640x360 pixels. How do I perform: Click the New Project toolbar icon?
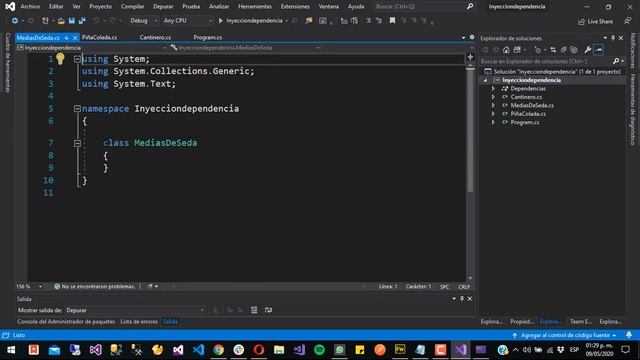point(45,20)
